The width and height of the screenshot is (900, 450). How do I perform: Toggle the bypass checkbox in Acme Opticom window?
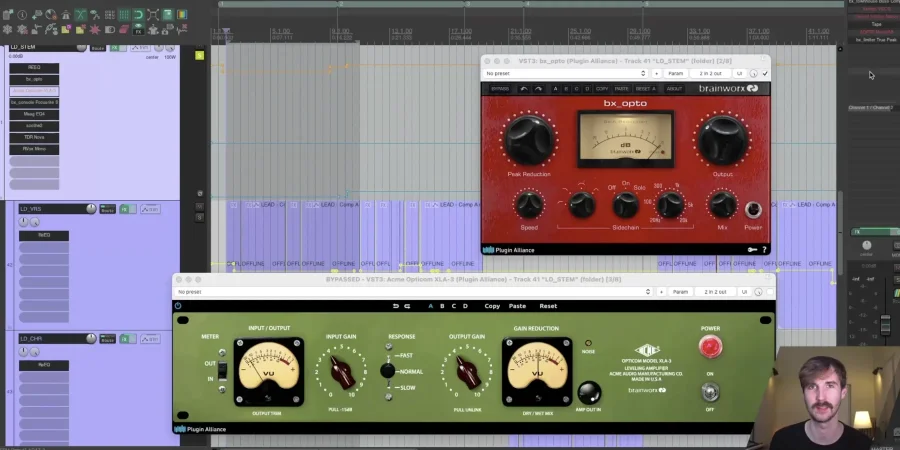coord(770,292)
